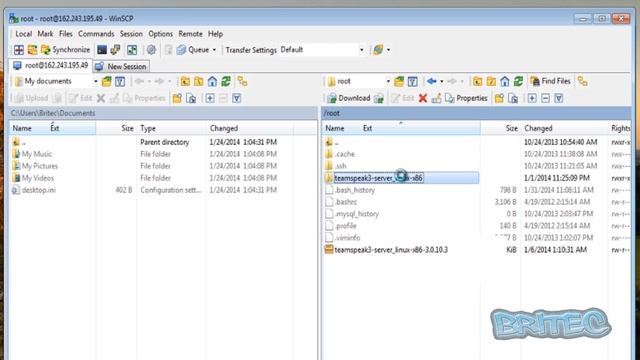This screenshot has height=360, width=640.
Task: Select the .mysql_history file
Action: 356,214
